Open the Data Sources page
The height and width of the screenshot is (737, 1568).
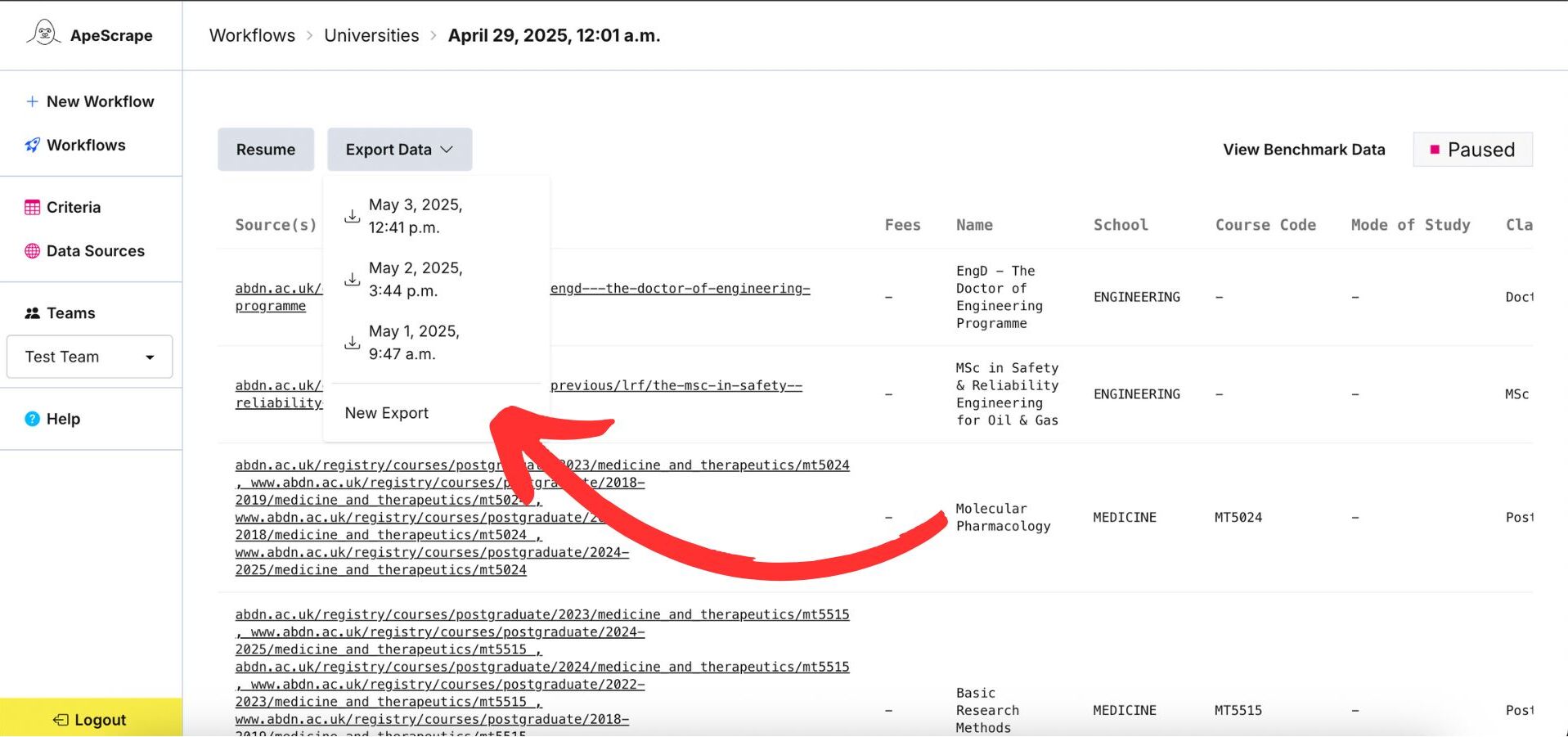tap(84, 251)
